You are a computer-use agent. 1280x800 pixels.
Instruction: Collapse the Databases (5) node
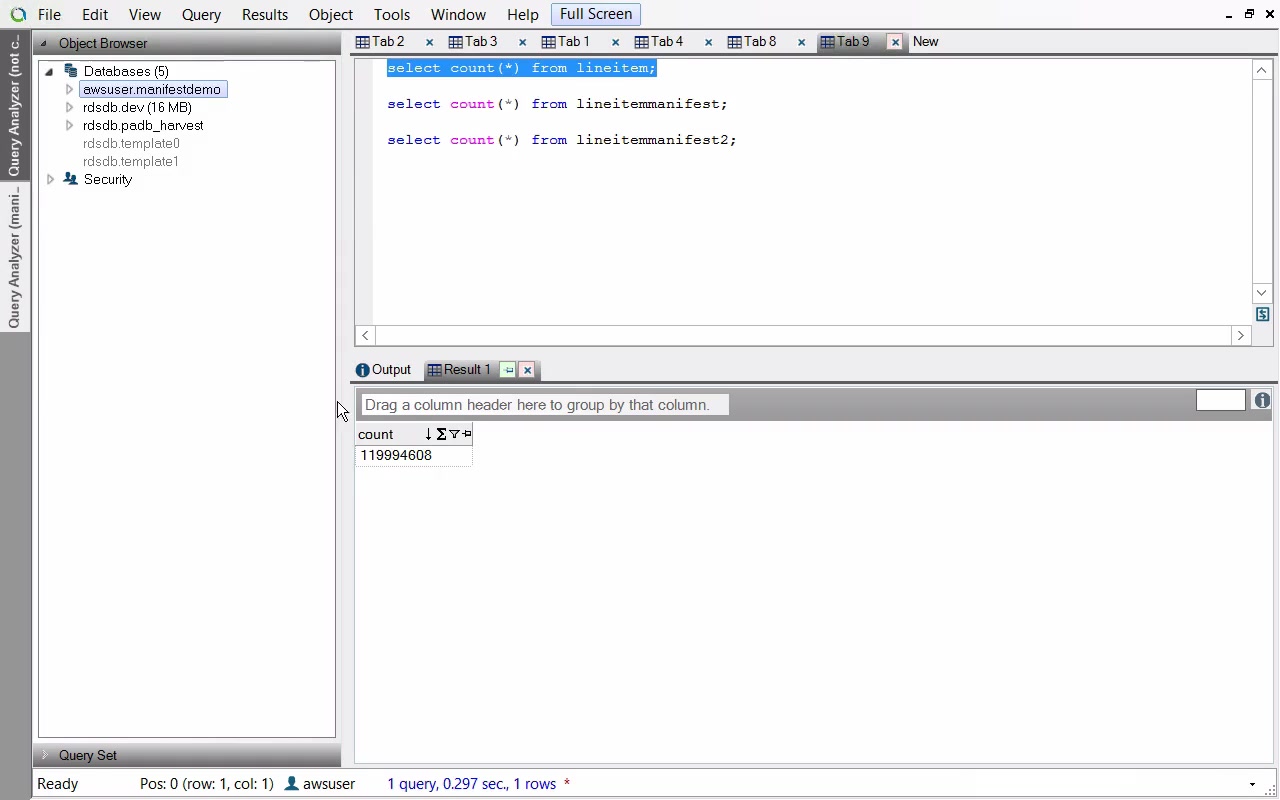tap(49, 72)
